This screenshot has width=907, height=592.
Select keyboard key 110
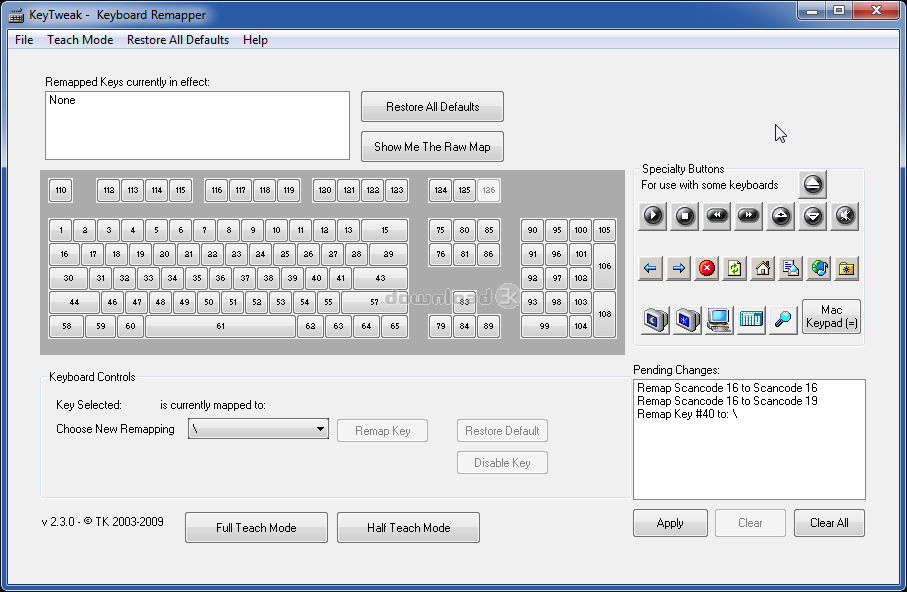coord(61,190)
